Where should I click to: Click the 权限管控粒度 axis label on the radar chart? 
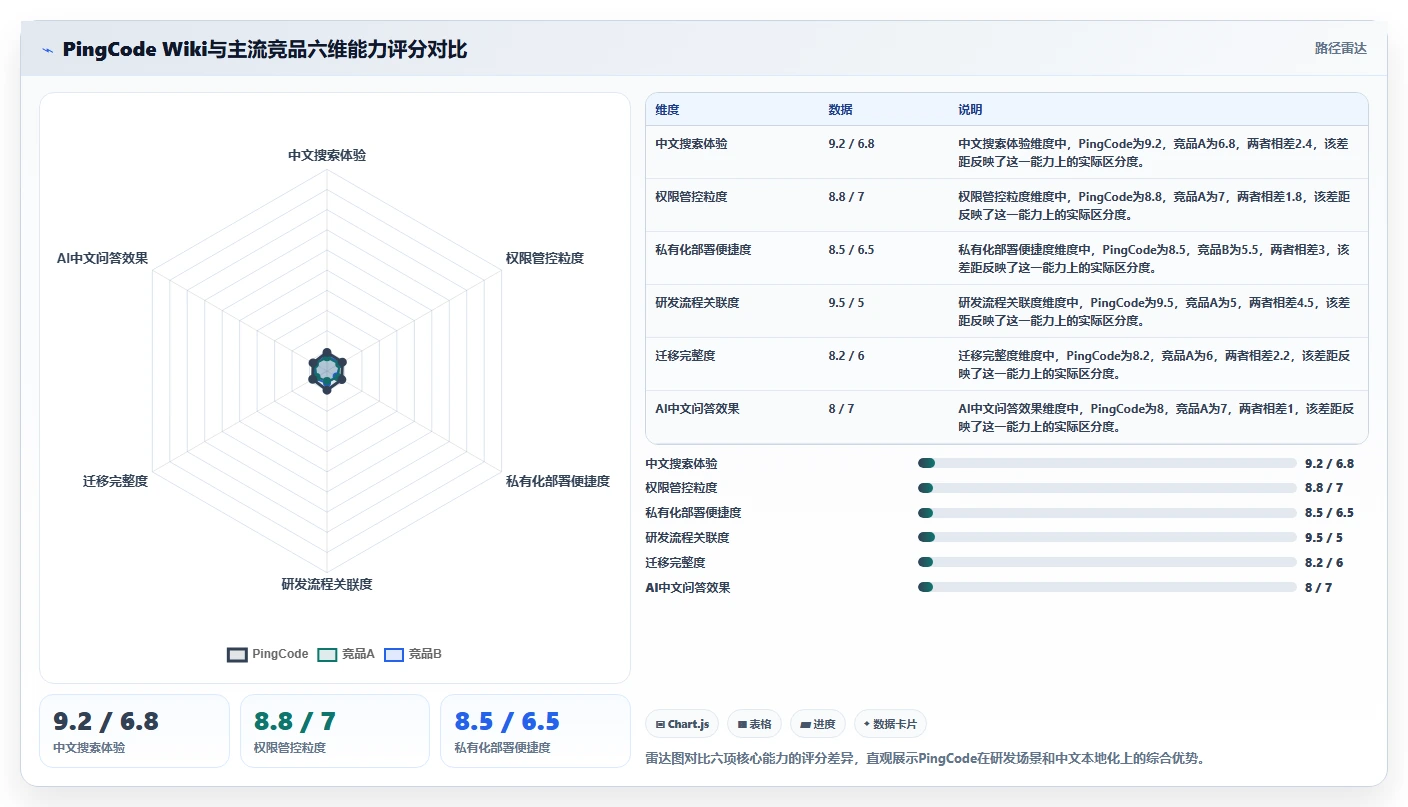[x=545, y=259]
